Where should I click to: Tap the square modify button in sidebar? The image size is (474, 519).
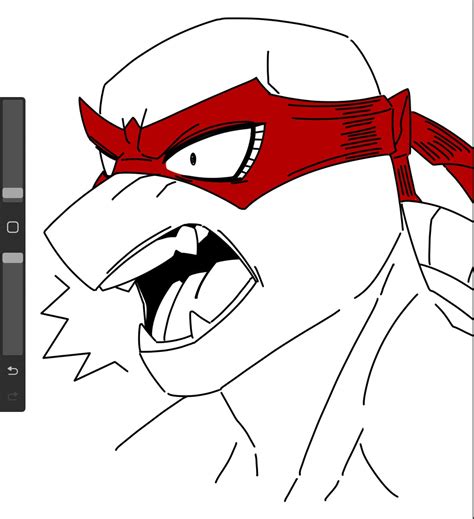pyautogui.click(x=13, y=227)
